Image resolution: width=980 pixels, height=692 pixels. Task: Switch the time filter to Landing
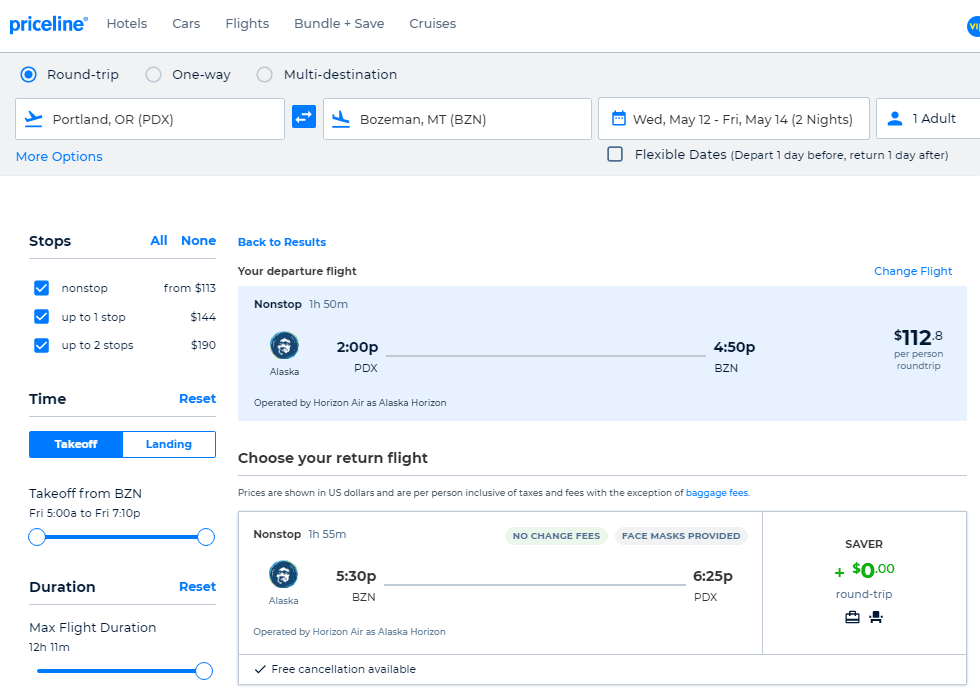coord(169,444)
